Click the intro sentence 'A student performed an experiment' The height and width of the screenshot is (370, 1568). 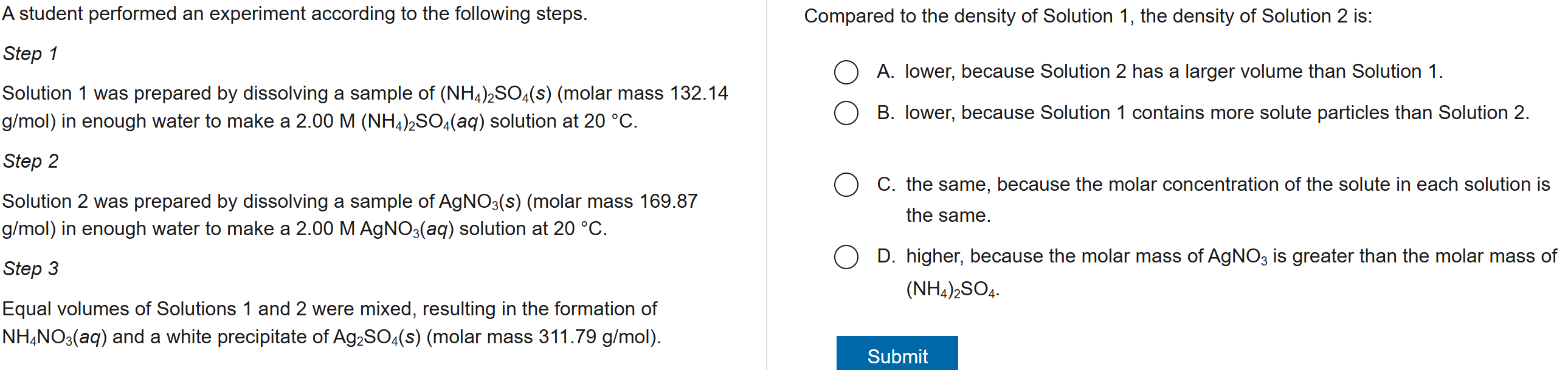(295, 13)
